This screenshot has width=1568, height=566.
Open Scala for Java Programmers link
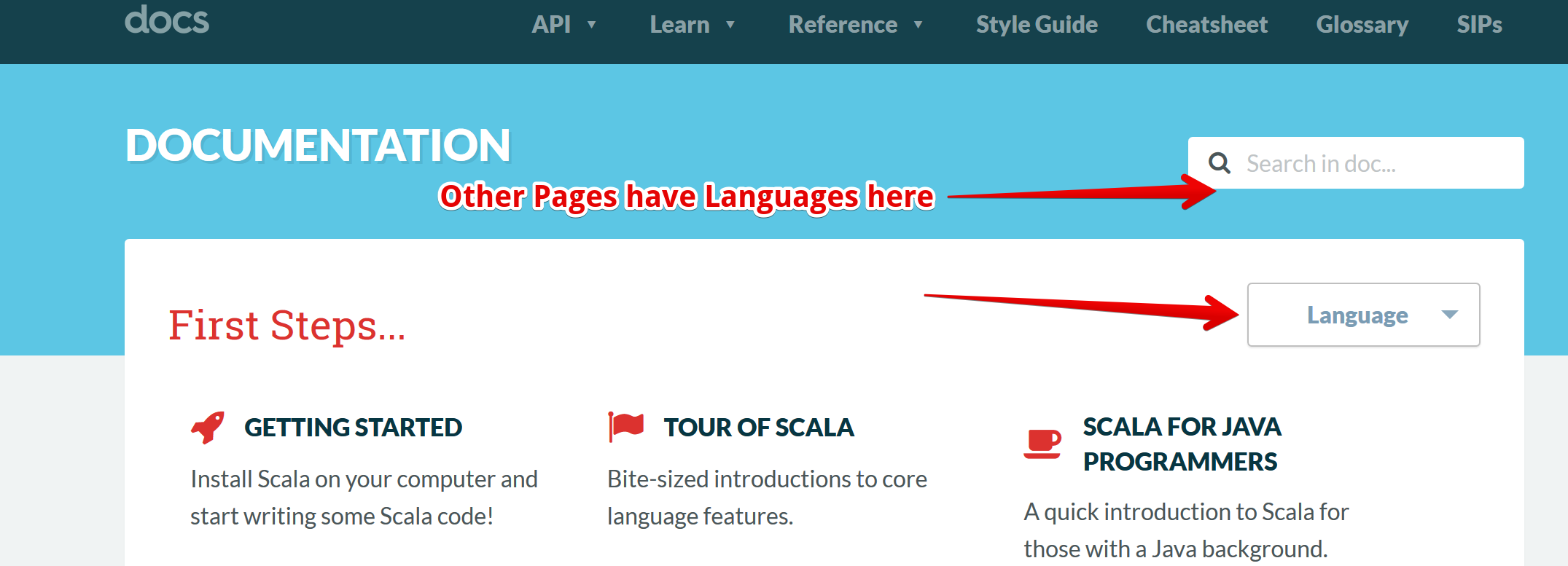(1182, 444)
